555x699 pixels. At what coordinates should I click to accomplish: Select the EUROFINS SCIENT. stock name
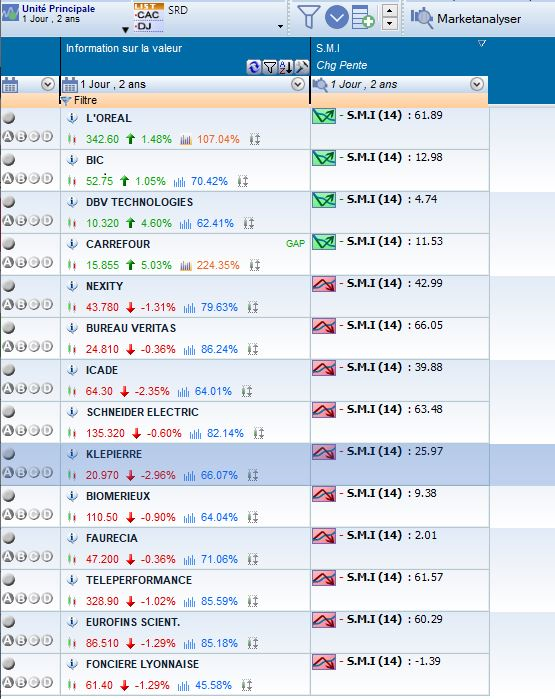(x=133, y=622)
